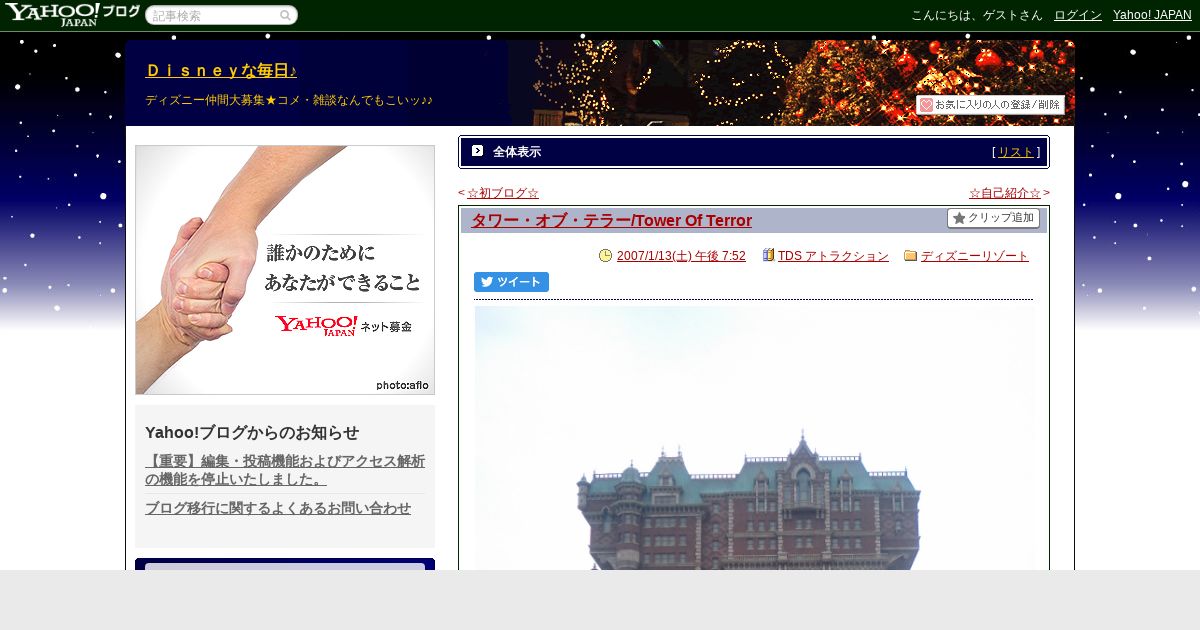Click the folder icon beside ディズニーリゾート

(x=910, y=256)
